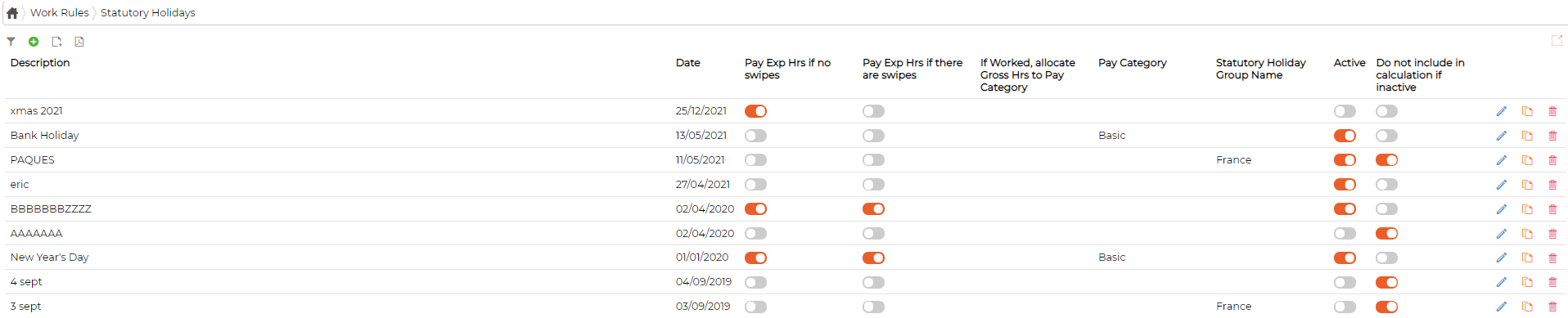
Task: Toggle Active switch for xmas 2021
Action: click(x=1345, y=111)
